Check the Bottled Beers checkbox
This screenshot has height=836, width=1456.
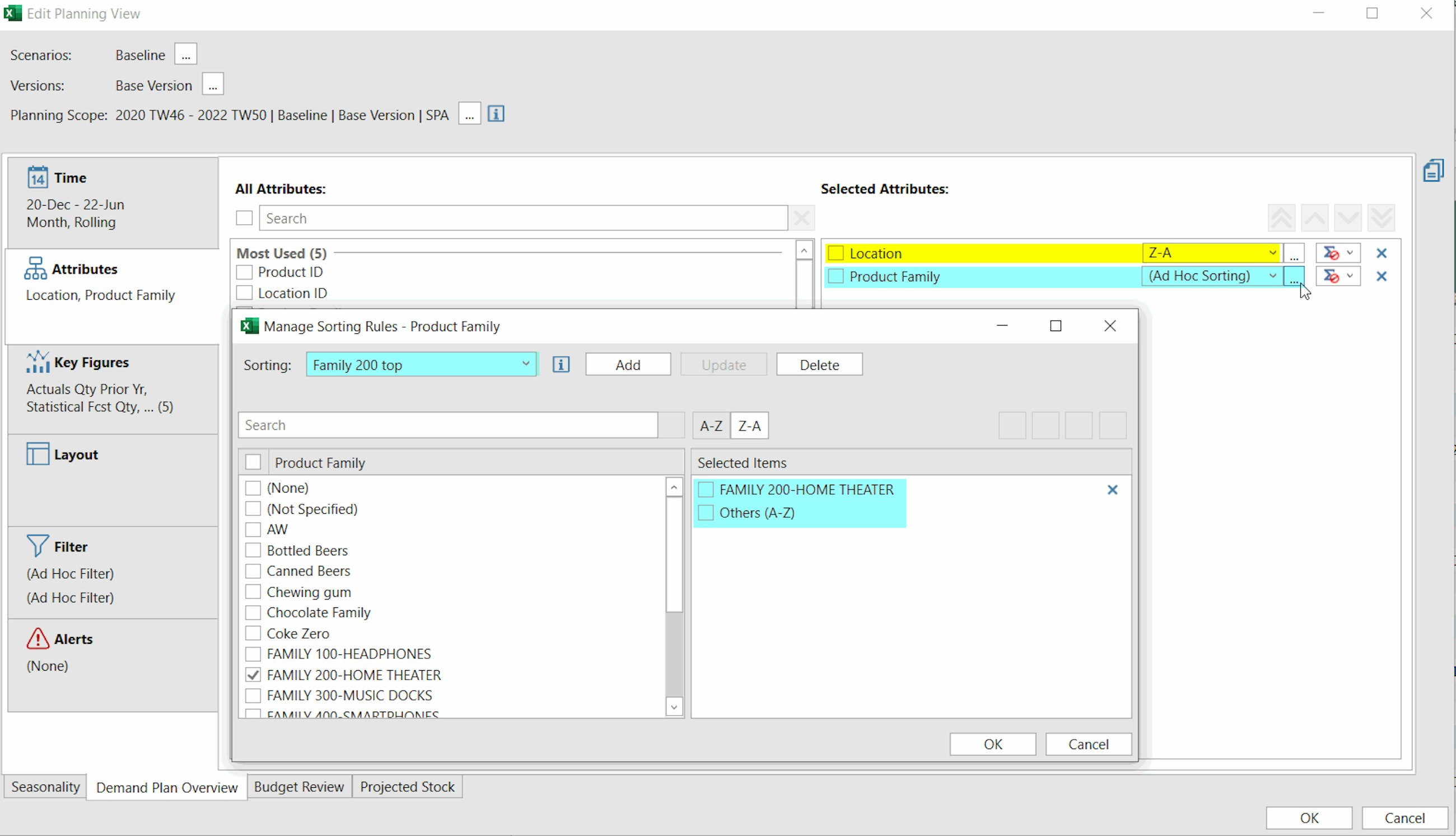pos(253,550)
